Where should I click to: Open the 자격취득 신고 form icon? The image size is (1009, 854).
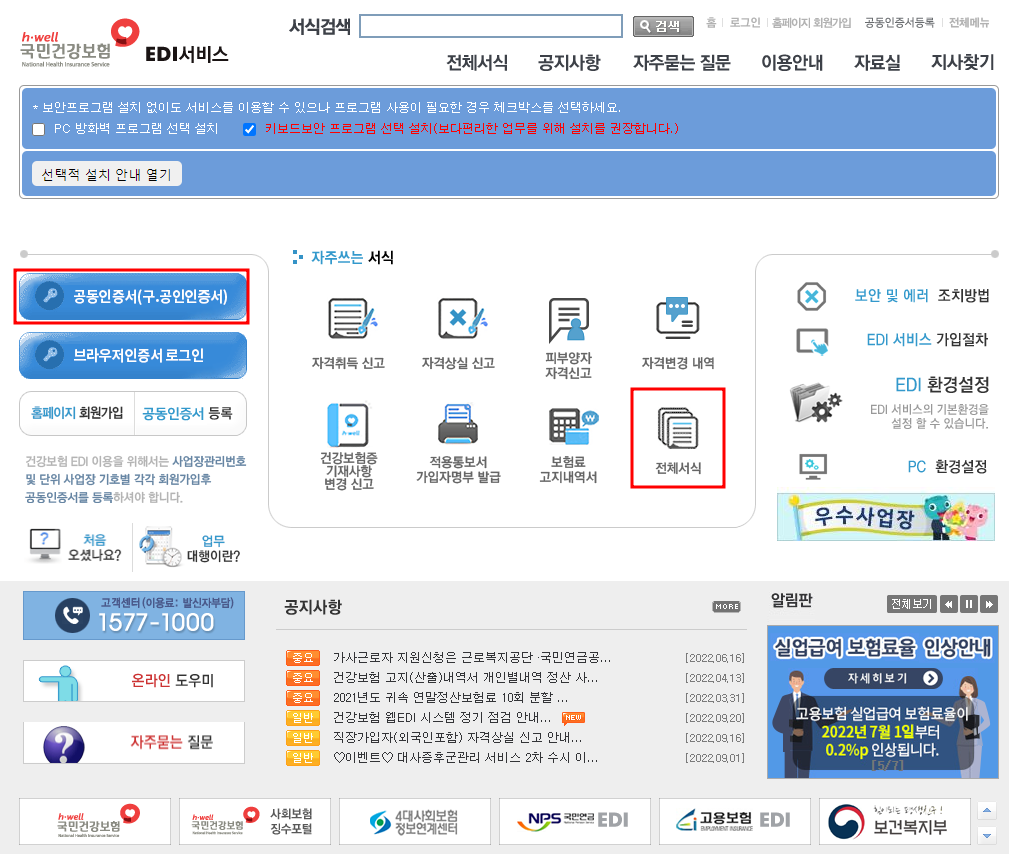pyautogui.click(x=353, y=319)
